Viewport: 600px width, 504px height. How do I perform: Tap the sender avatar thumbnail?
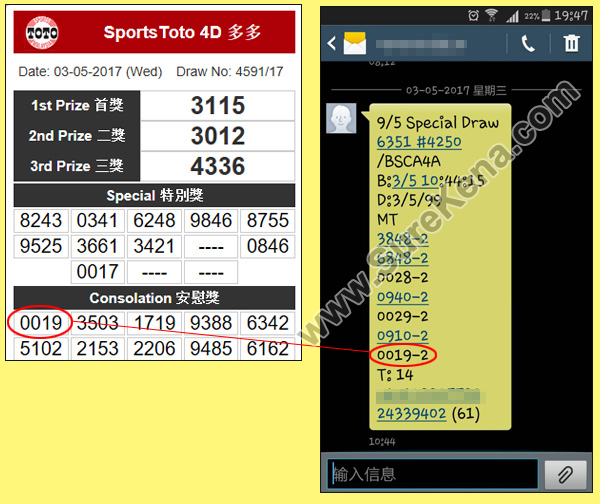[341, 118]
